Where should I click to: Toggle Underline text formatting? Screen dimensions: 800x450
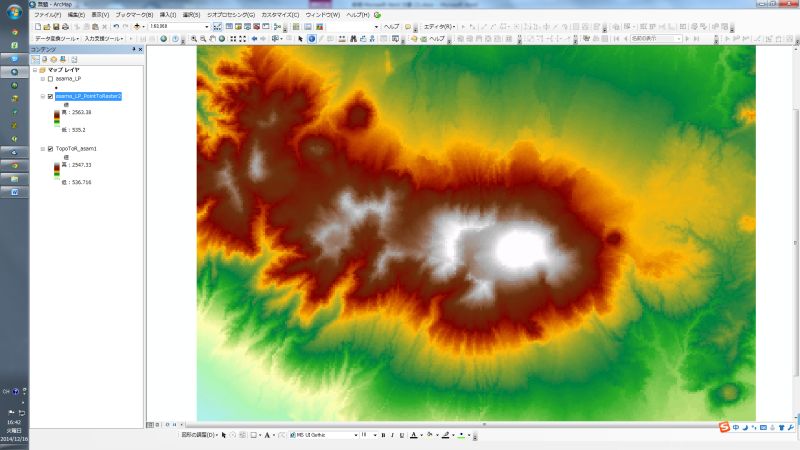pos(402,435)
